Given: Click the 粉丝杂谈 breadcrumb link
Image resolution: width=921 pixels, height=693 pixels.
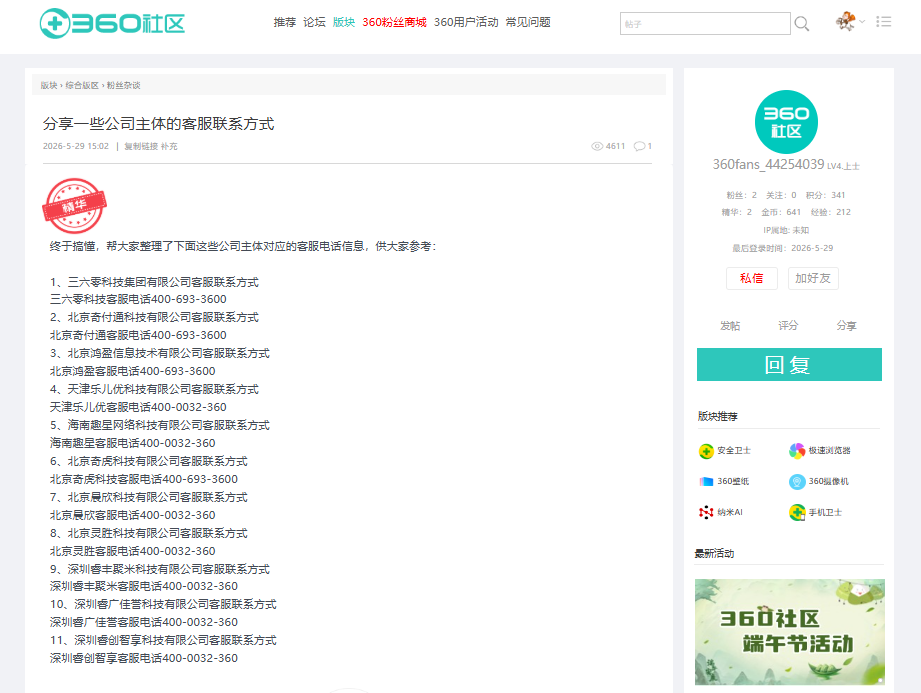Looking at the screenshot, I should (x=123, y=85).
